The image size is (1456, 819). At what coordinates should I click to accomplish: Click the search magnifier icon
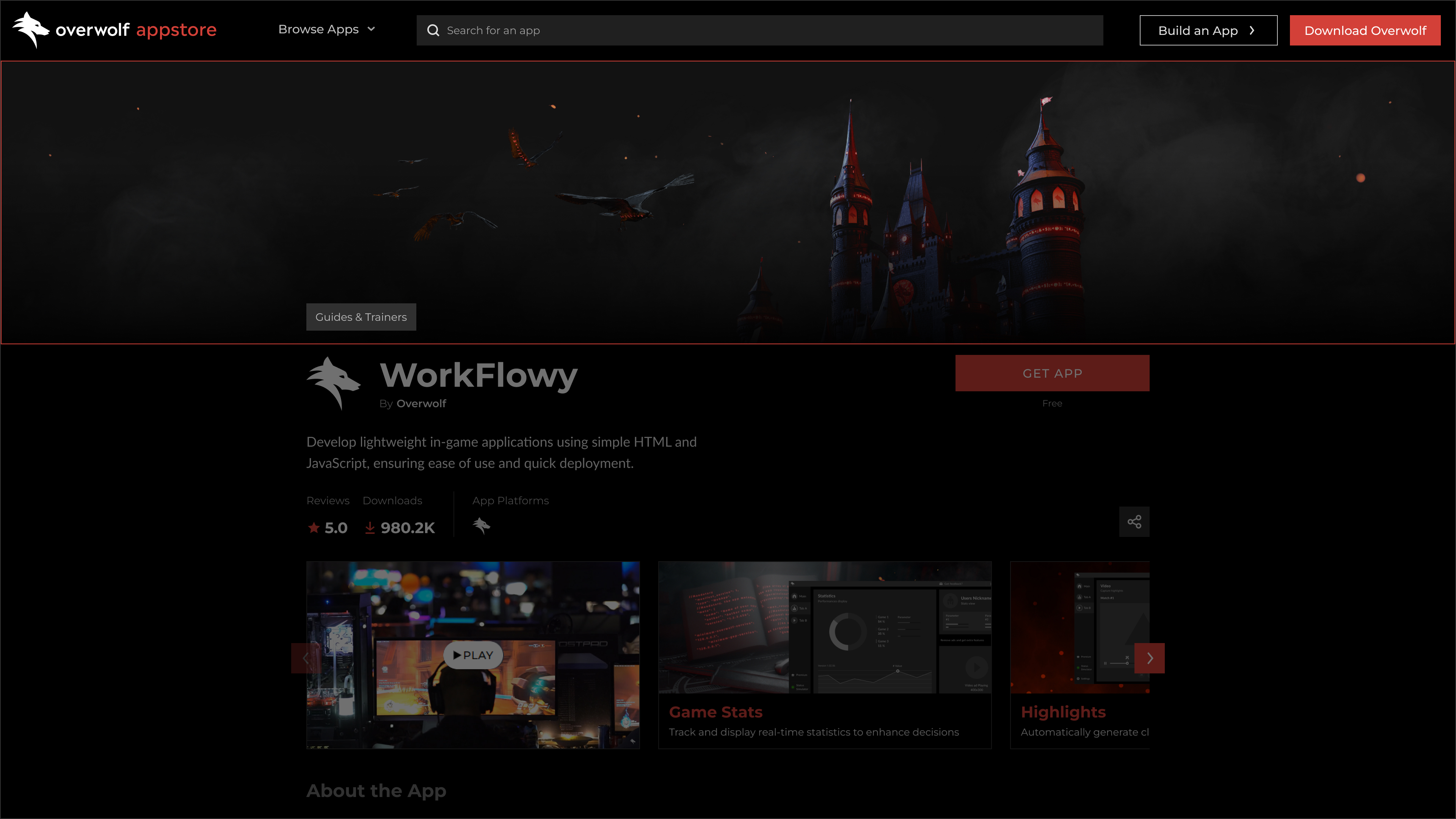(433, 30)
